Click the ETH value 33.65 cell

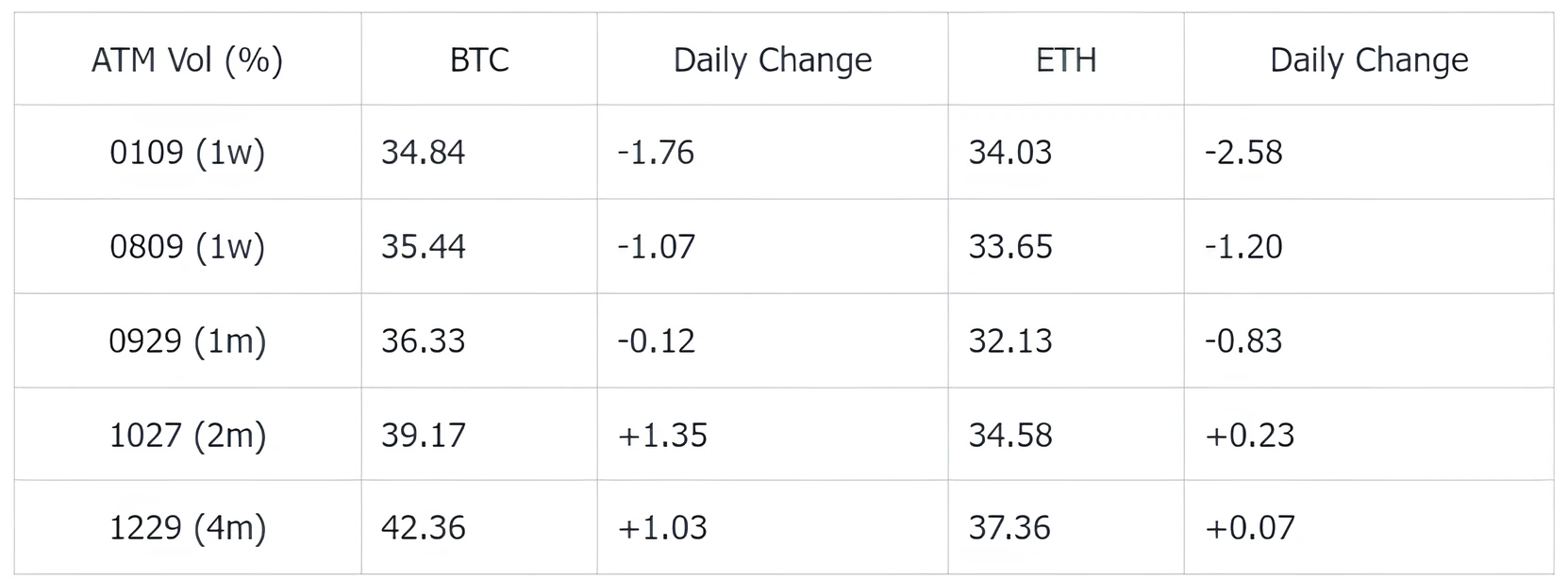tap(1009, 247)
